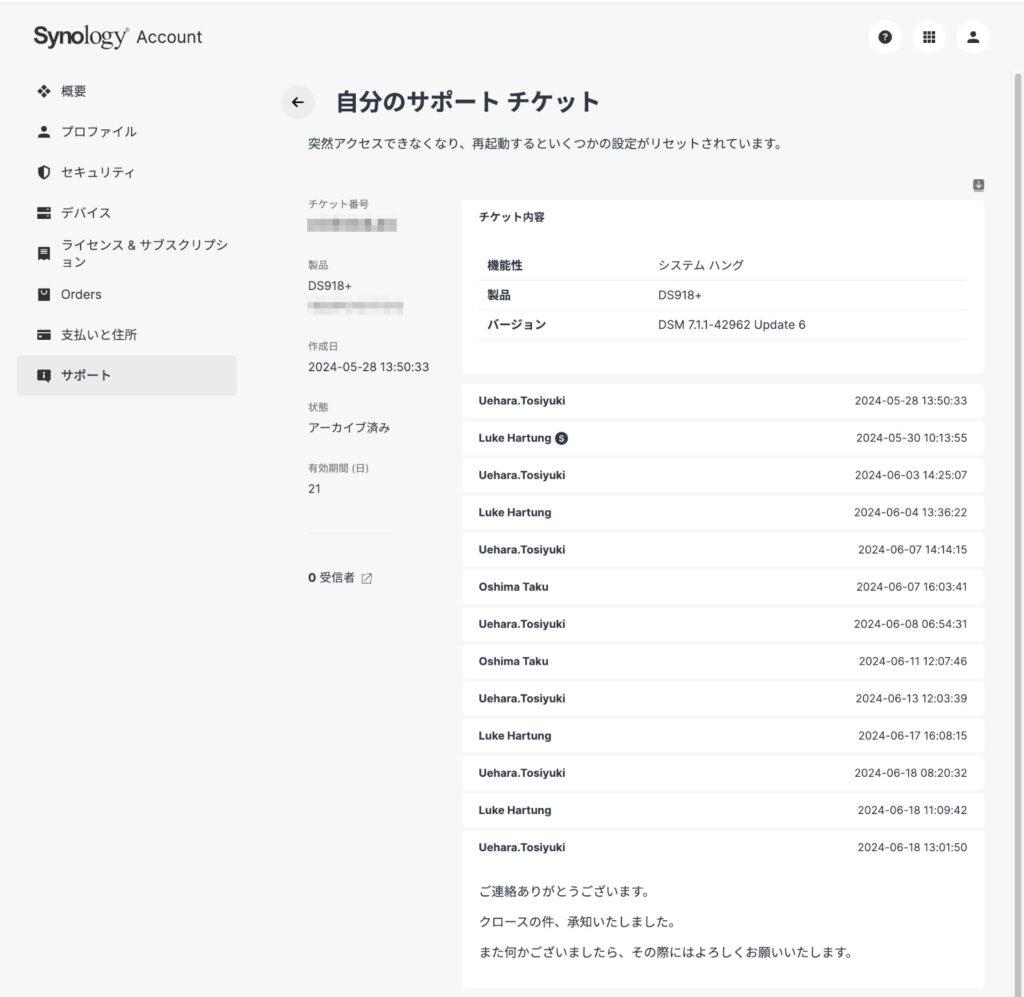
Task: Expand Luke Hartung message from 2024-05-30 10:13:55
Action: 722,438
